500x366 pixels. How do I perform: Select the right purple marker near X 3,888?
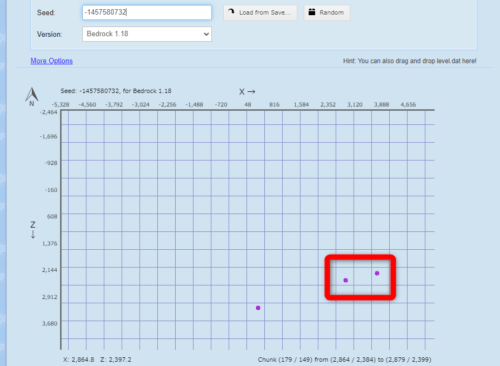(377, 273)
